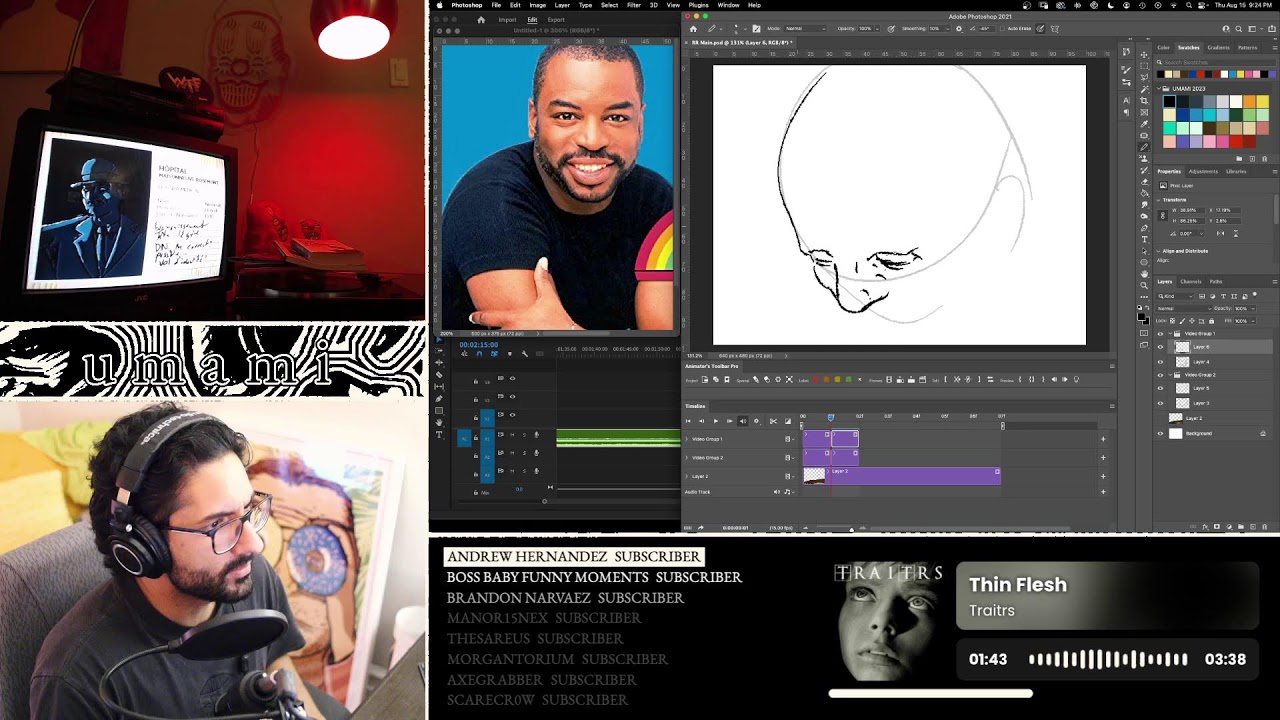Hide the Background layer
Image resolution: width=1280 pixels, height=720 pixels.
(1160, 433)
